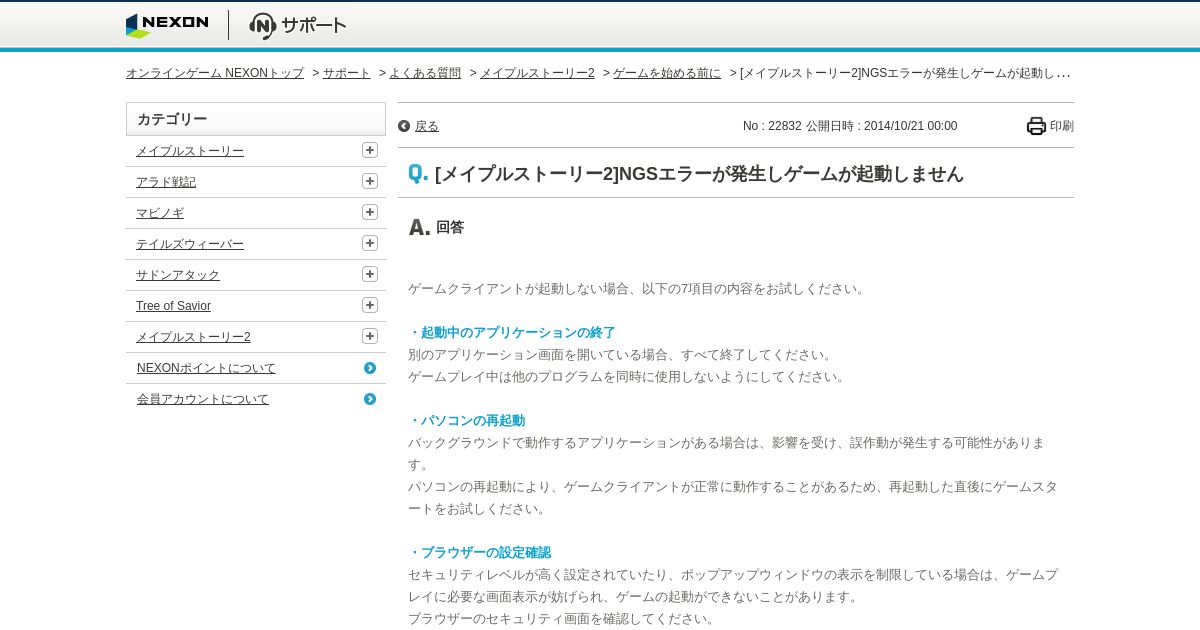Open the アラド戦記 category link

pos(166,182)
